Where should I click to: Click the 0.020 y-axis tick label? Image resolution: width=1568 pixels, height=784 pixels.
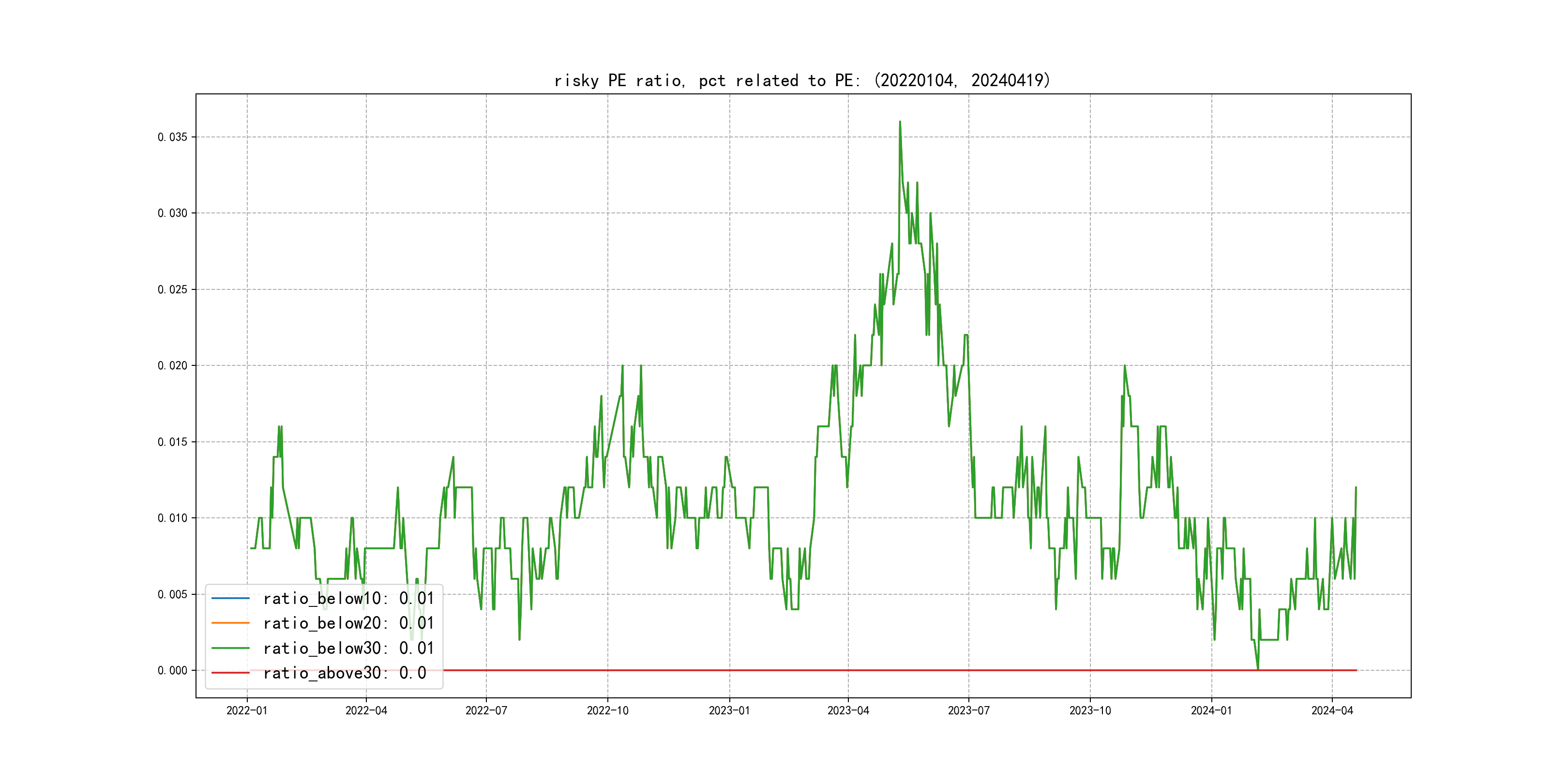pos(172,366)
